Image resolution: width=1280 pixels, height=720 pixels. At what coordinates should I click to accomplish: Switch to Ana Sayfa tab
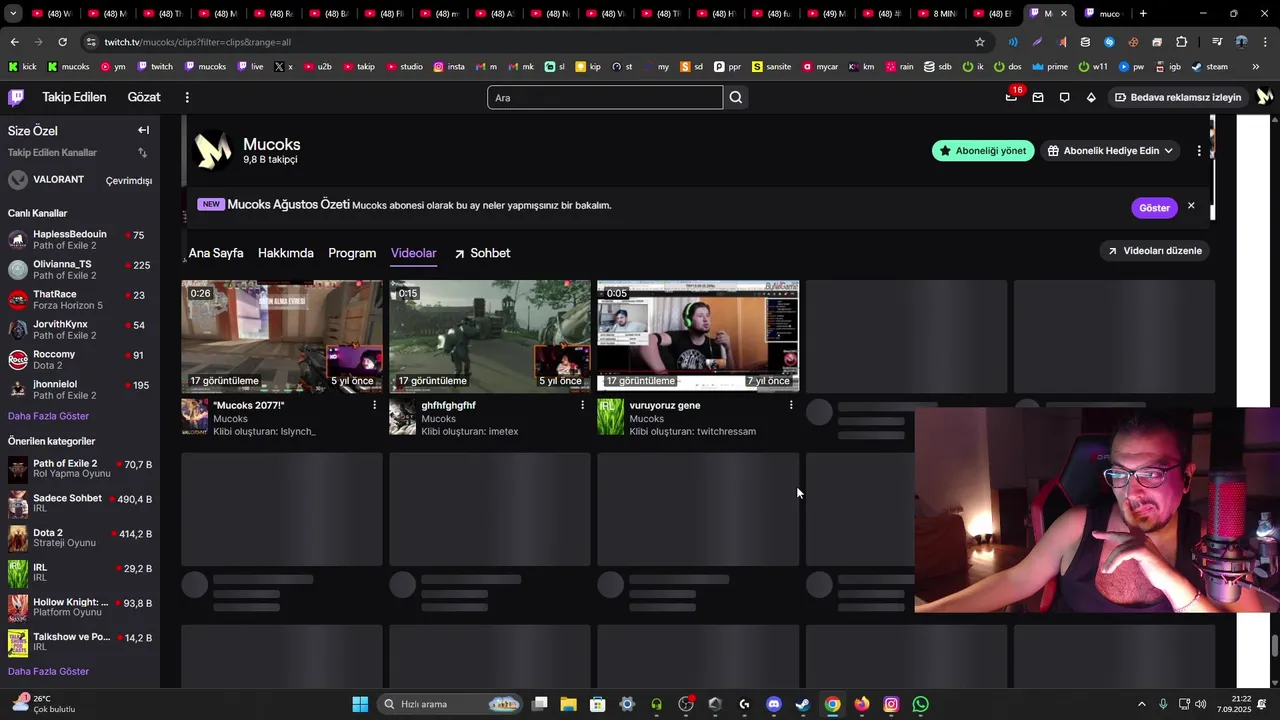[x=216, y=253]
